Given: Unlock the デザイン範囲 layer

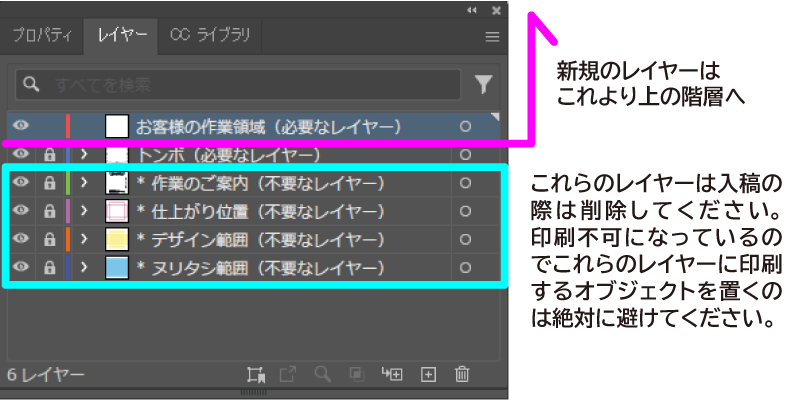Looking at the screenshot, I should tap(49, 239).
